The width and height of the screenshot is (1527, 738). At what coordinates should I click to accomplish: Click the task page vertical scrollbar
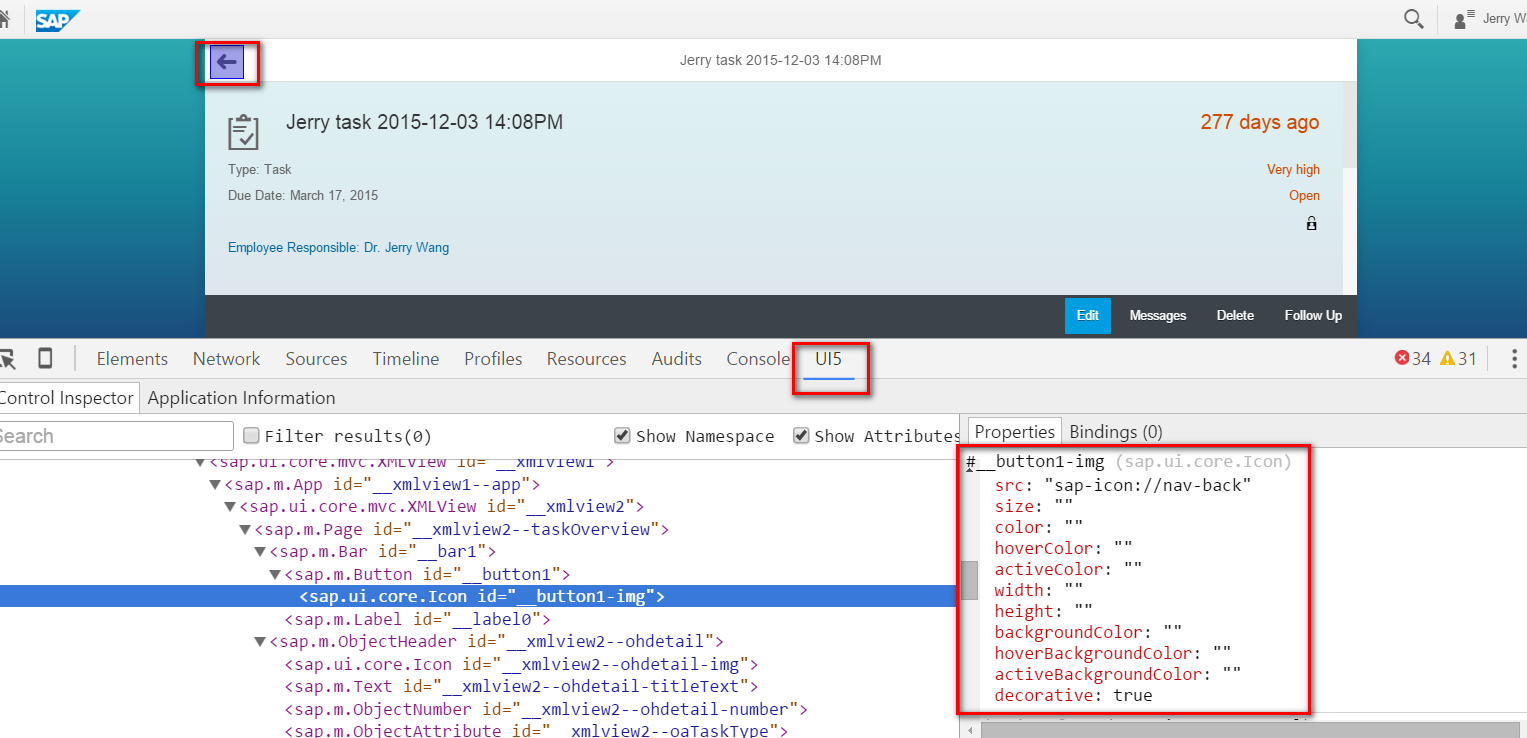pos(1349,125)
